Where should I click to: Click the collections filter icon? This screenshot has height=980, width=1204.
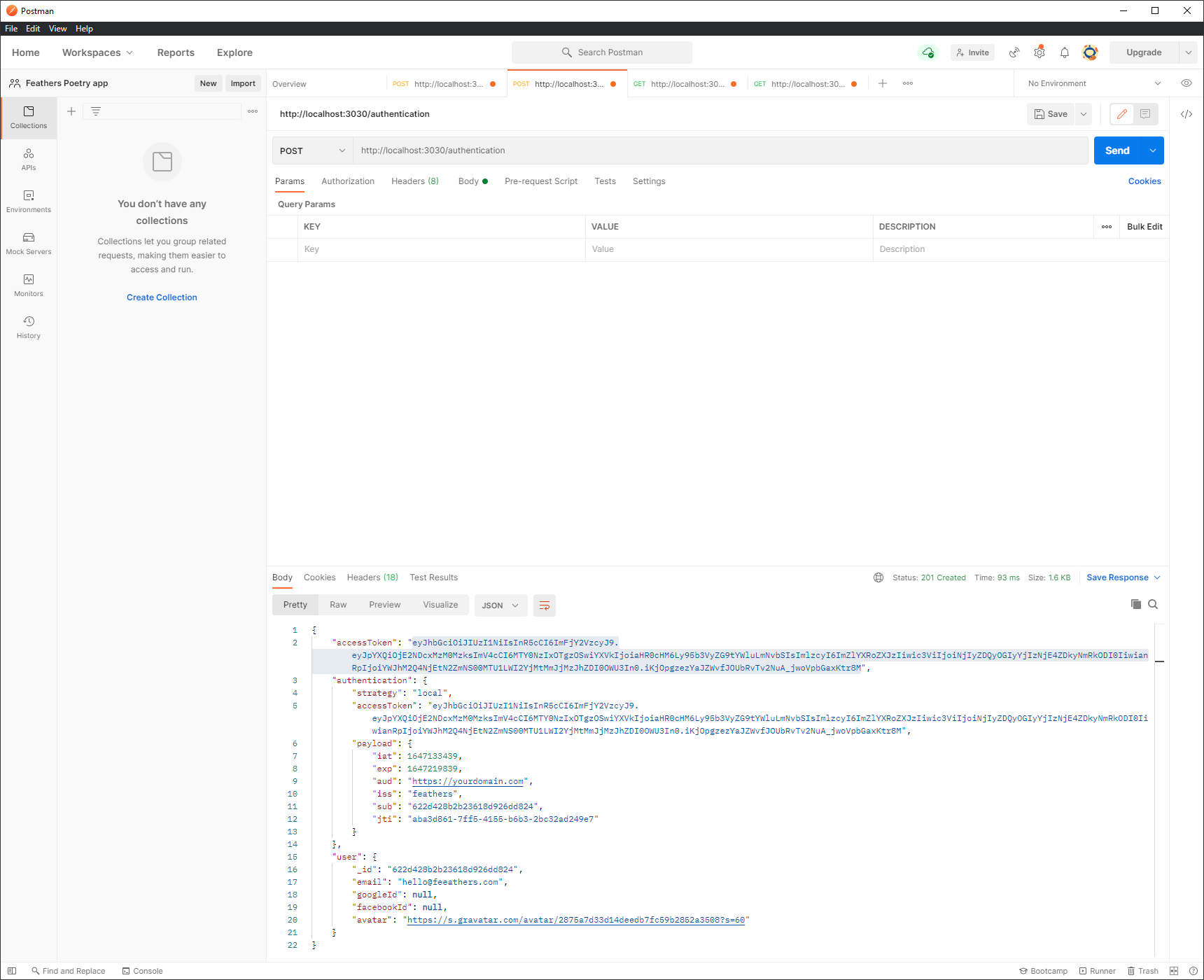[x=96, y=111]
